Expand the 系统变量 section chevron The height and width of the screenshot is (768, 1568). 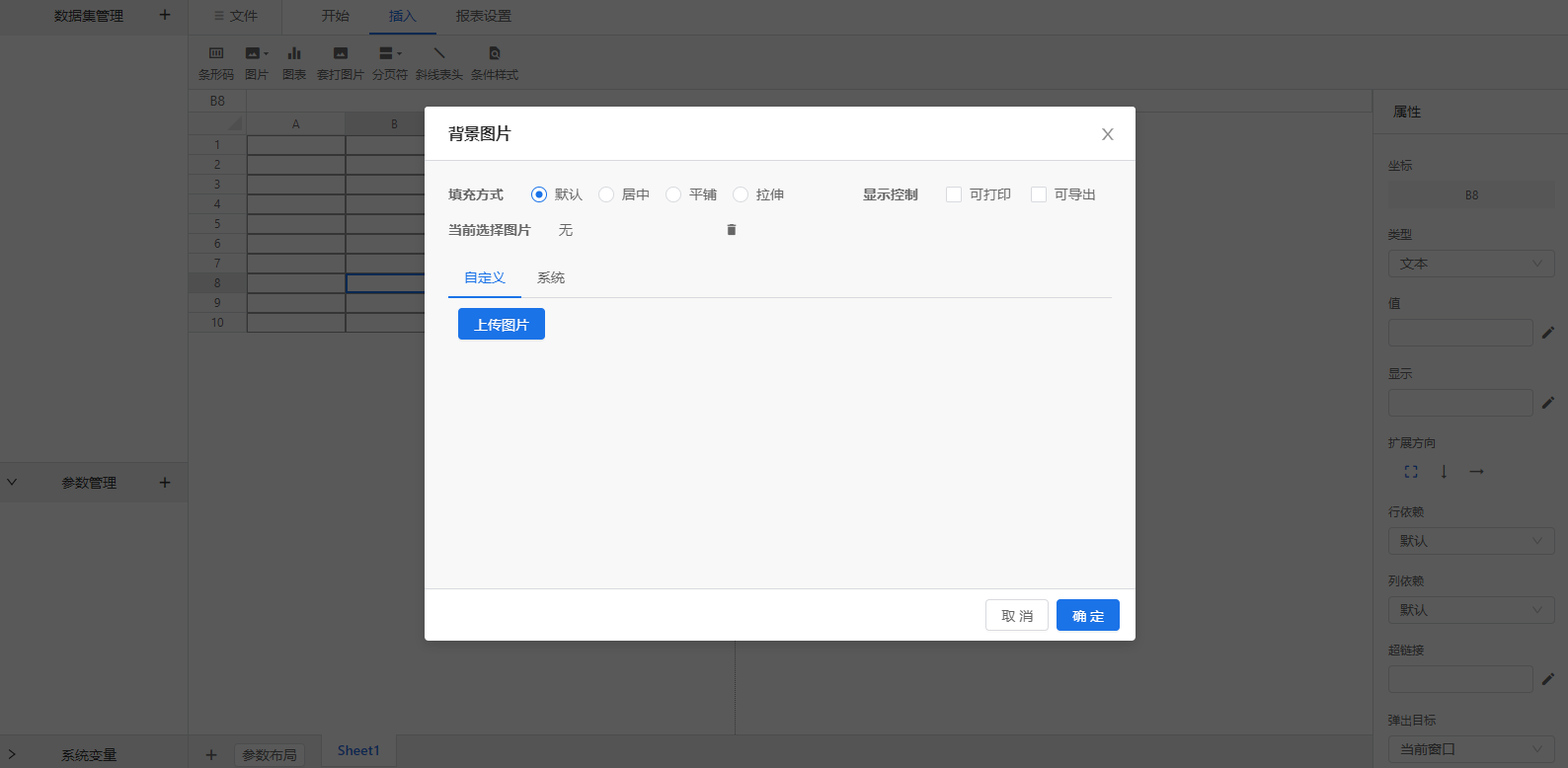[x=12, y=755]
